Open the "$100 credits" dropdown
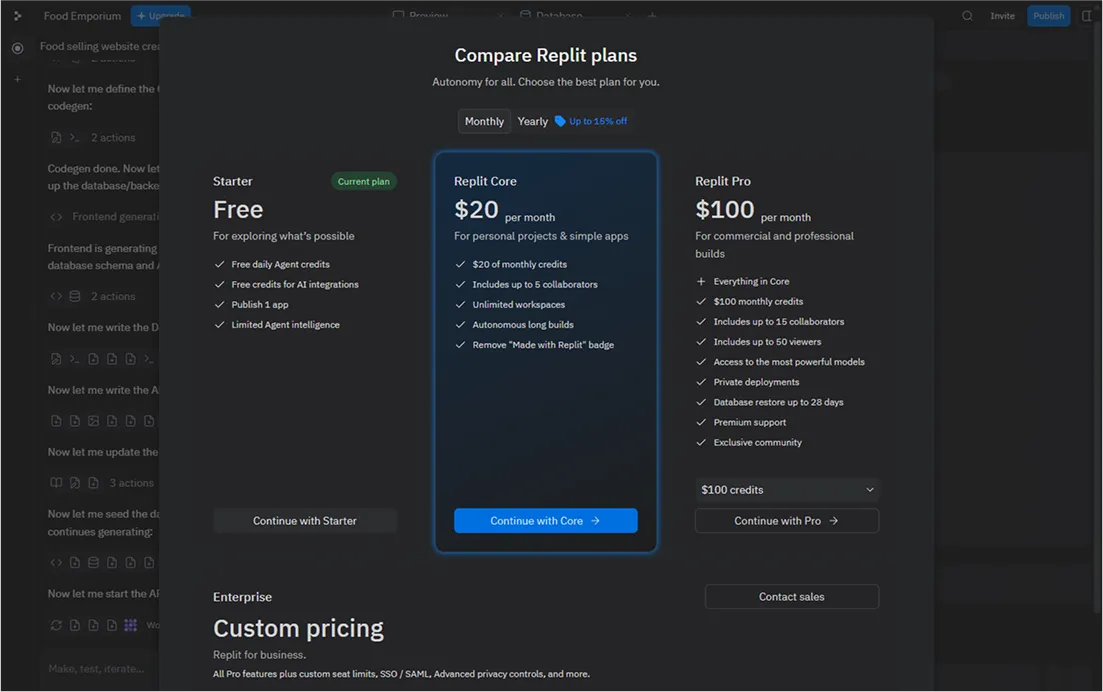Image resolution: width=1103 pixels, height=692 pixels. pyautogui.click(x=786, y=489)
